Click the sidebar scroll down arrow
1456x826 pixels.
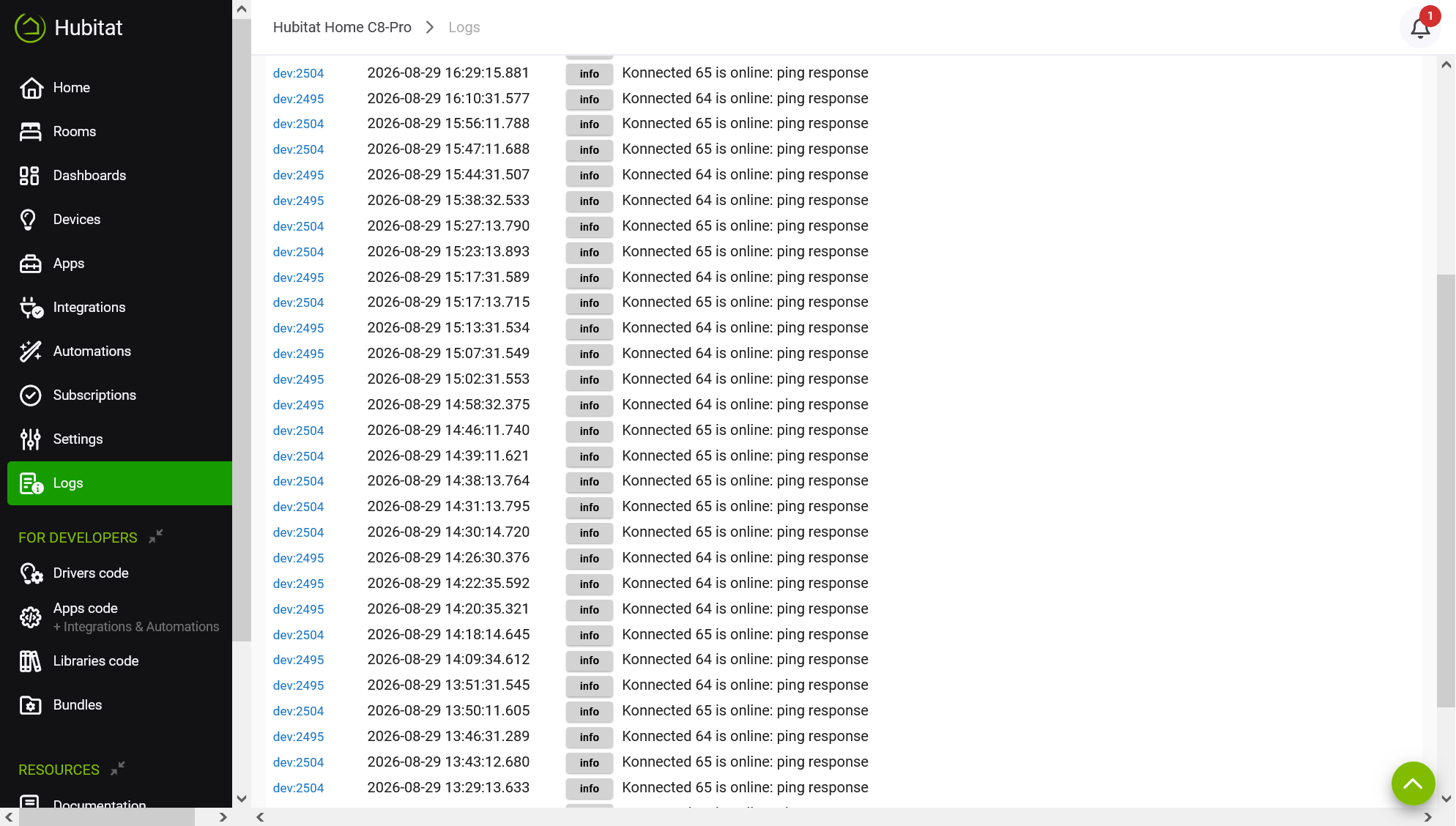pos(242,798)
